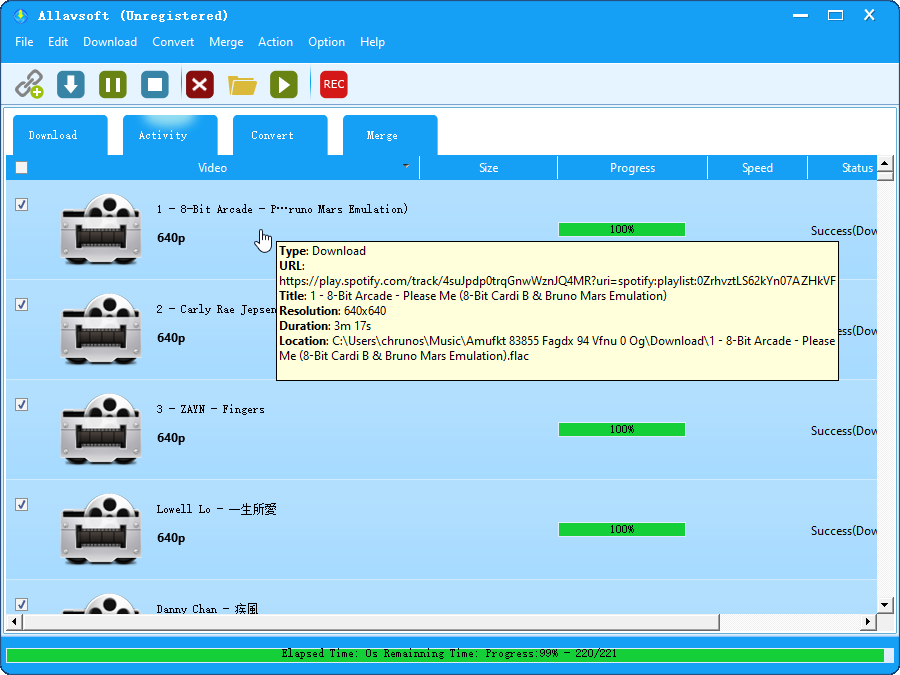900x675 pixels.
Task: Click the ZAYN - Fingers progress bar
Action: click(621, 430)
